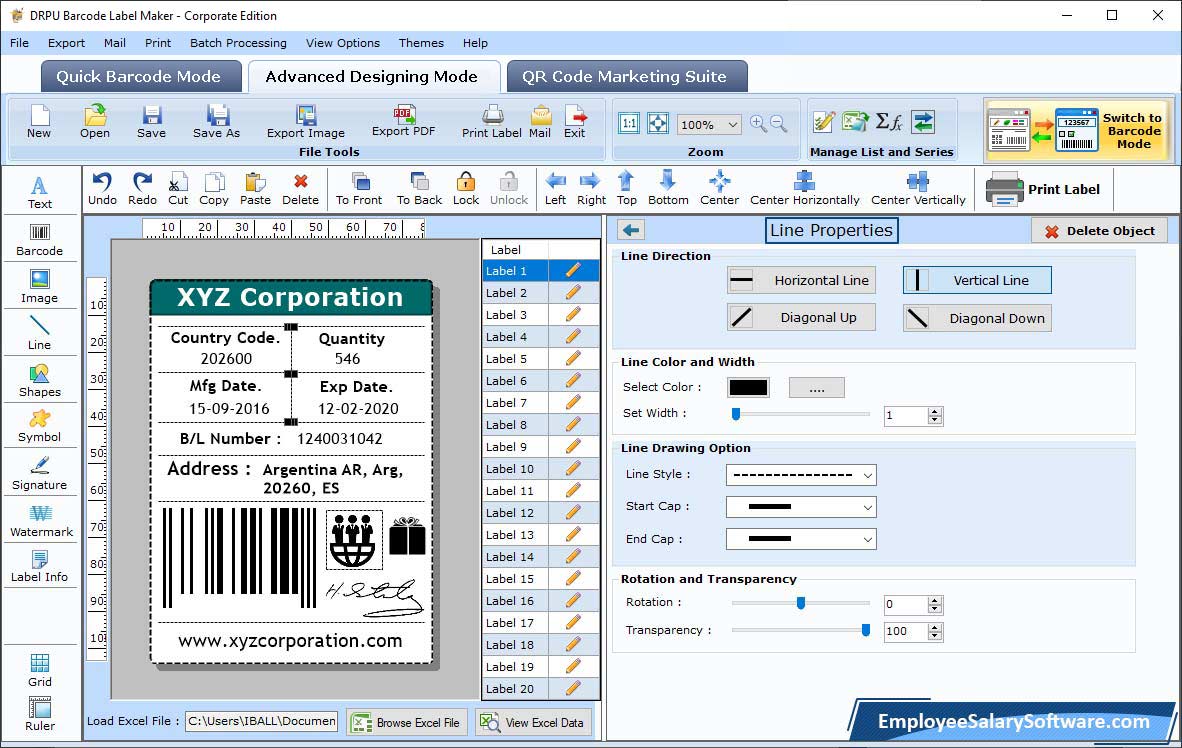Pick the Line drawing tool

click(39, 333)
